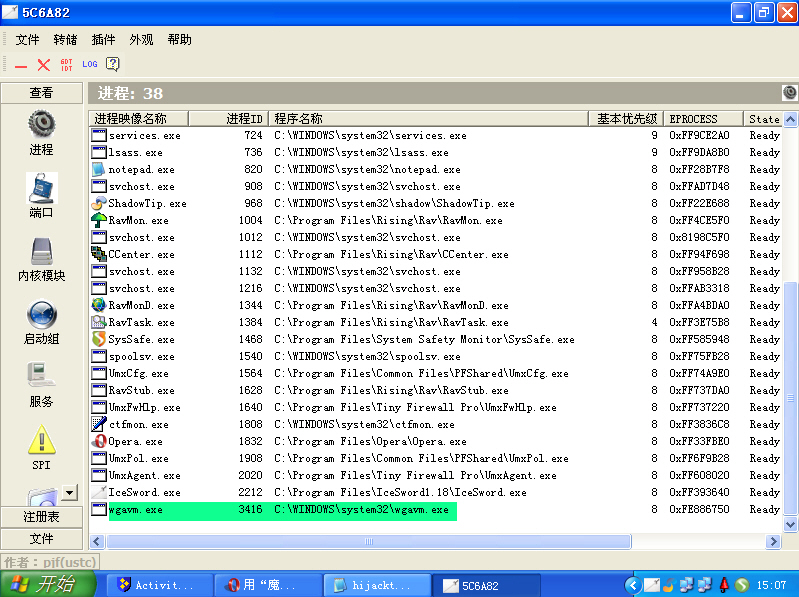Click the vertical scrollbar thumb

[x=790, y=397]
